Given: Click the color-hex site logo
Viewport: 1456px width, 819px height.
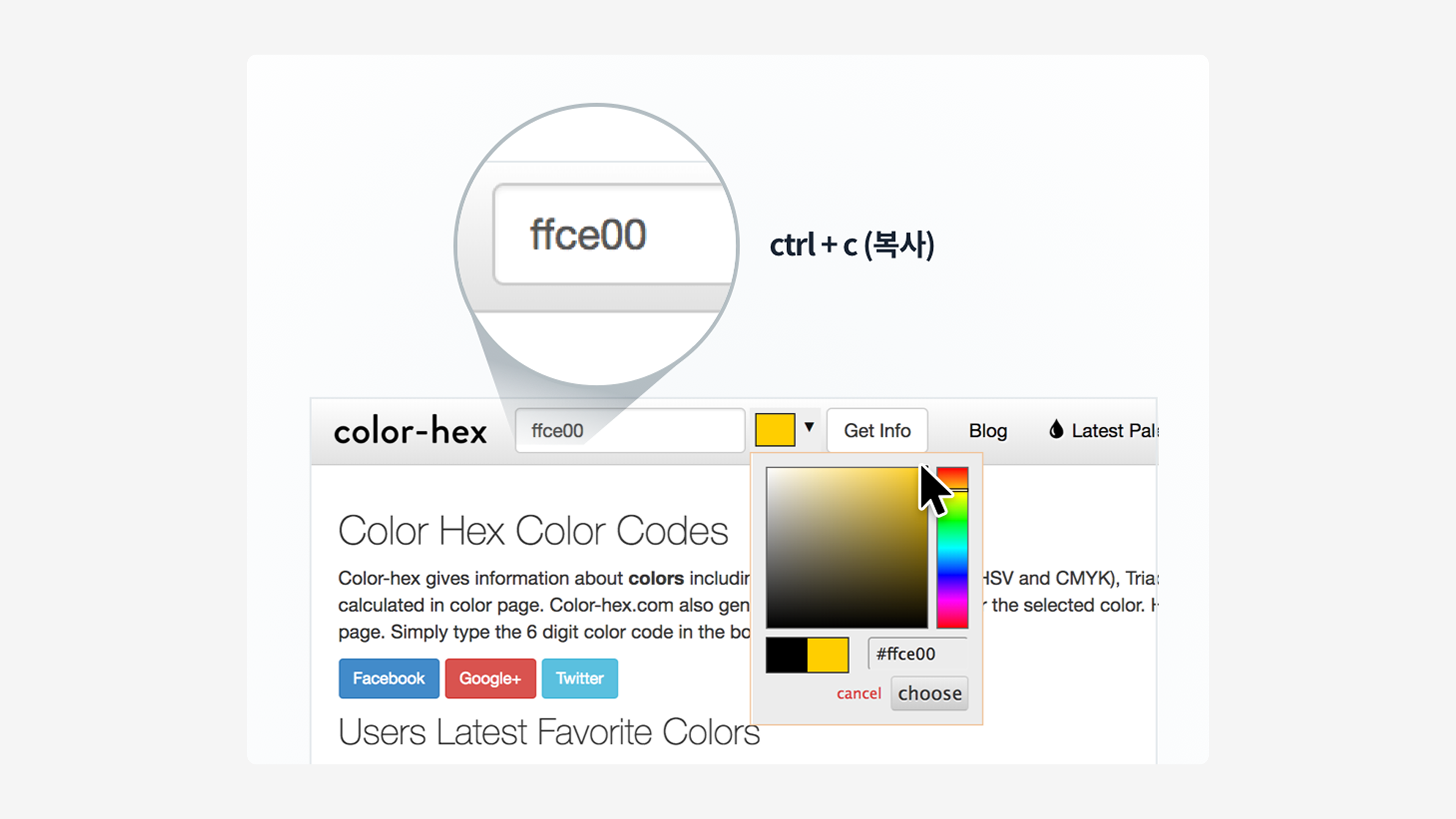Looking at the screenshot, I should pyautogui.click(x=410, y=431).
